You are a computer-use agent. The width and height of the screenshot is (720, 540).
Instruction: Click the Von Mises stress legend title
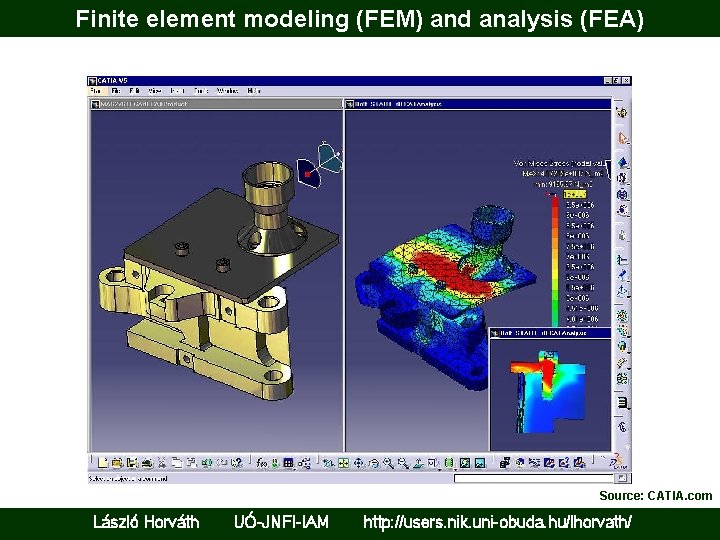coord(559,163)
